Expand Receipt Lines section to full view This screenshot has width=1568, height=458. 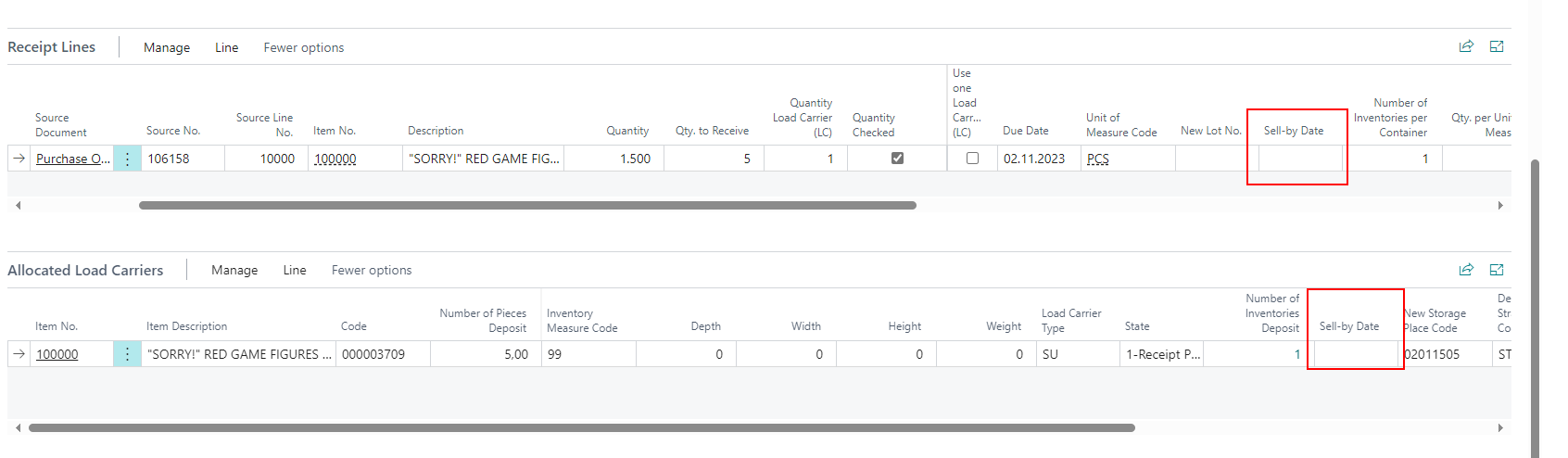(1497, 46)
